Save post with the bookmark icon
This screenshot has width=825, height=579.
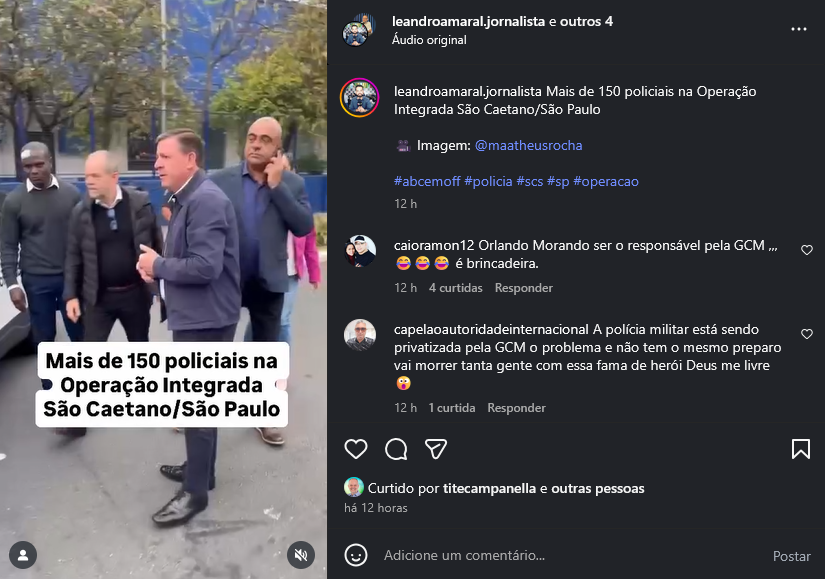(800, 449)
